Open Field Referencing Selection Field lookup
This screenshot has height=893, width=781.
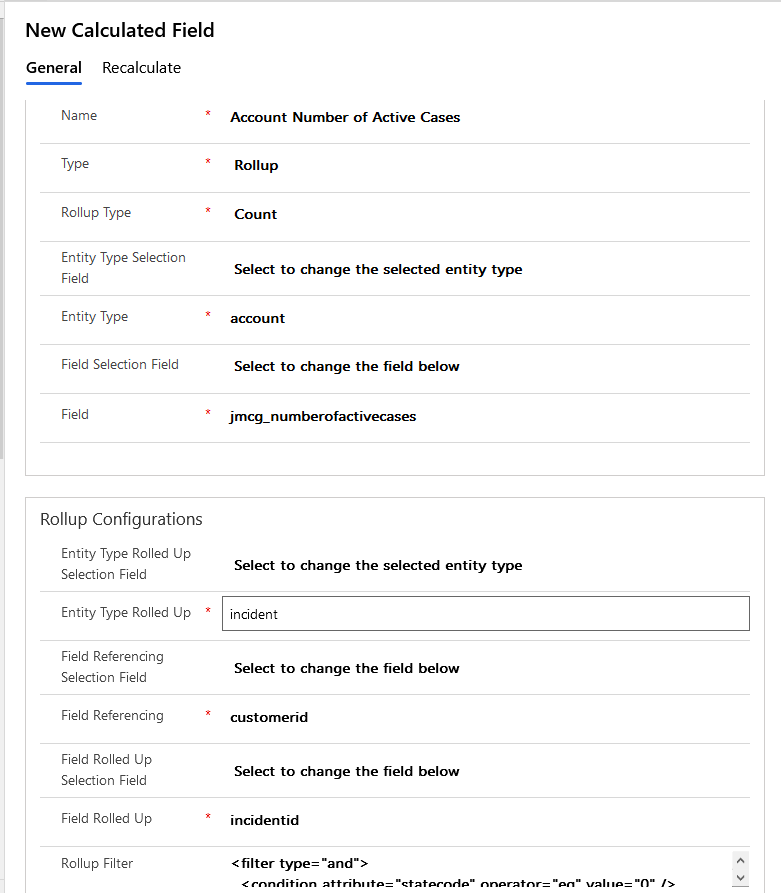click(346, 668)
